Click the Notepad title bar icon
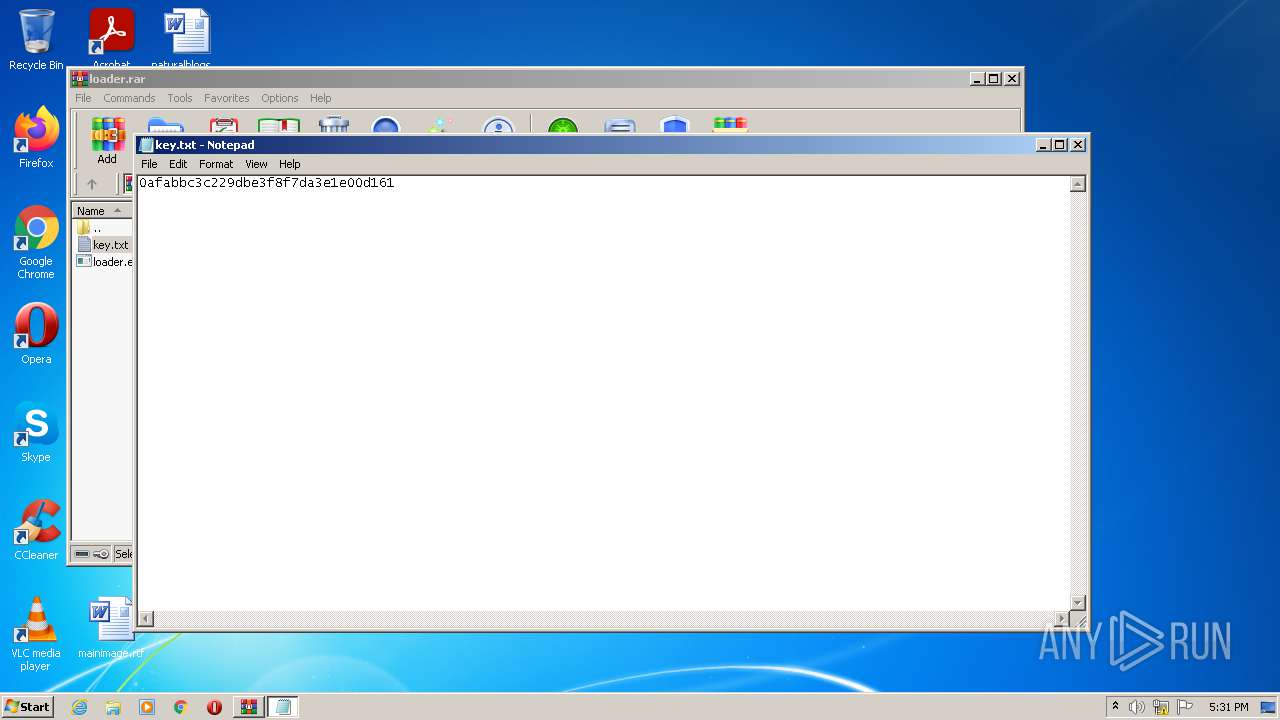1280x720 pixels. [x=146, y=145]
